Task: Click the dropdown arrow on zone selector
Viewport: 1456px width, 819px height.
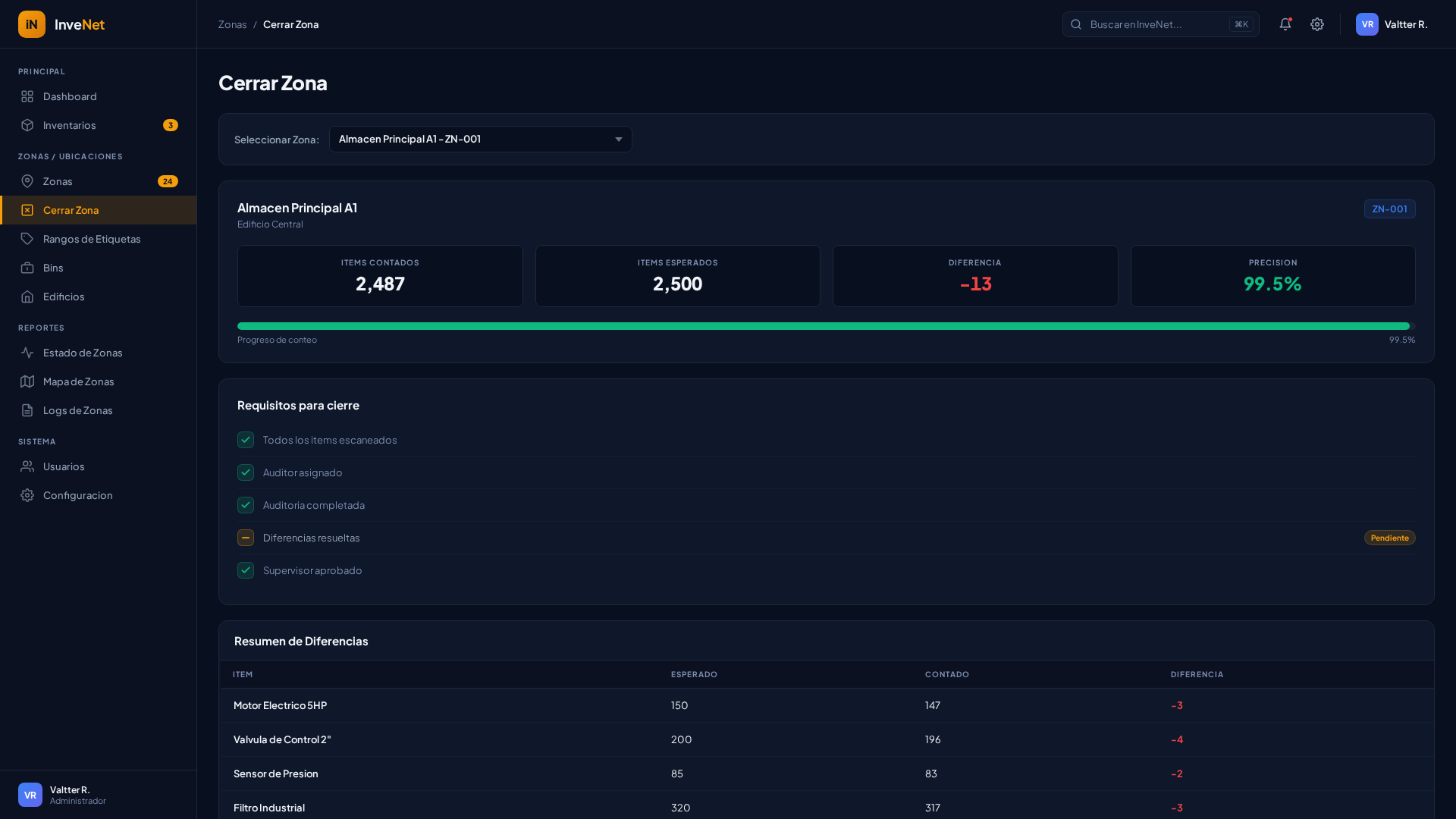Action: pos(619,140)
